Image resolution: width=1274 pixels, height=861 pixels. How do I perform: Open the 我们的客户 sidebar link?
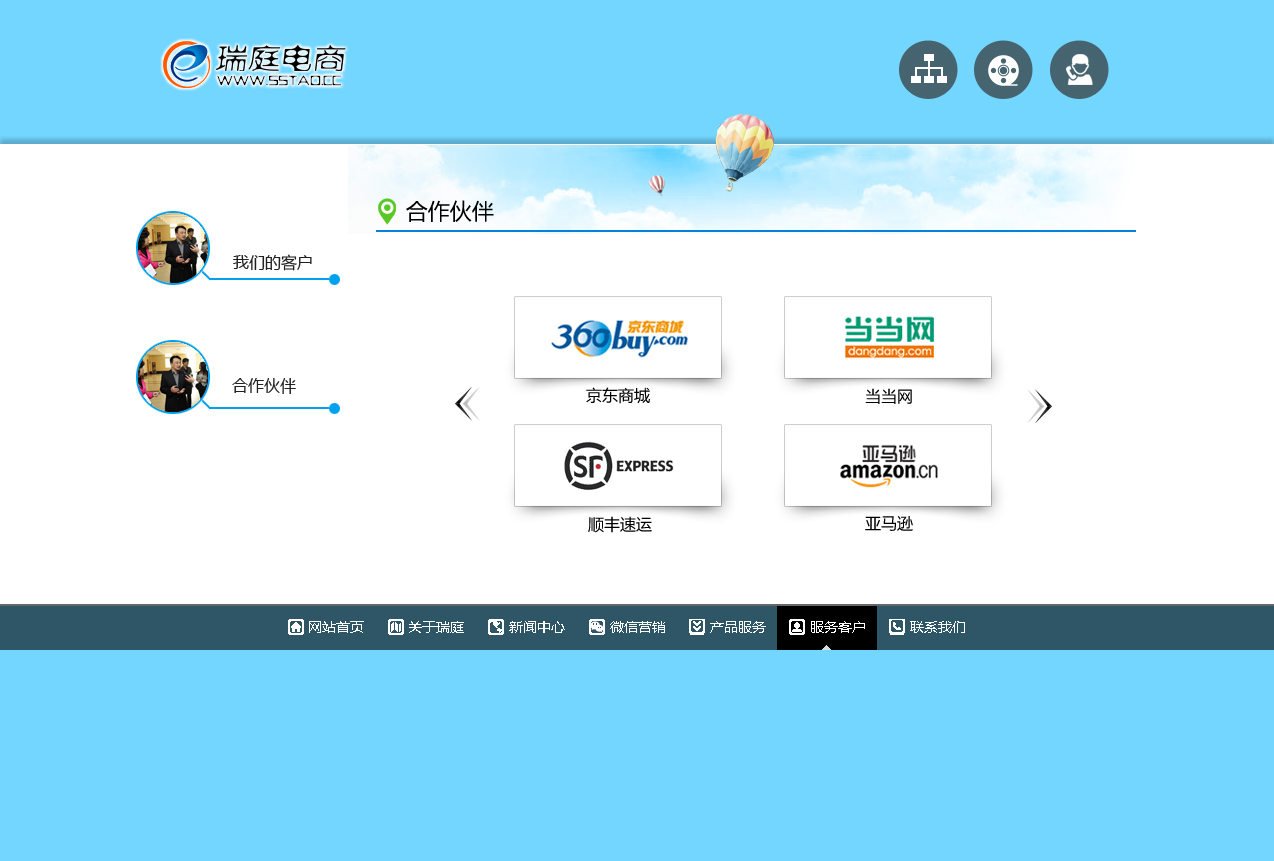tap(273, 263)
